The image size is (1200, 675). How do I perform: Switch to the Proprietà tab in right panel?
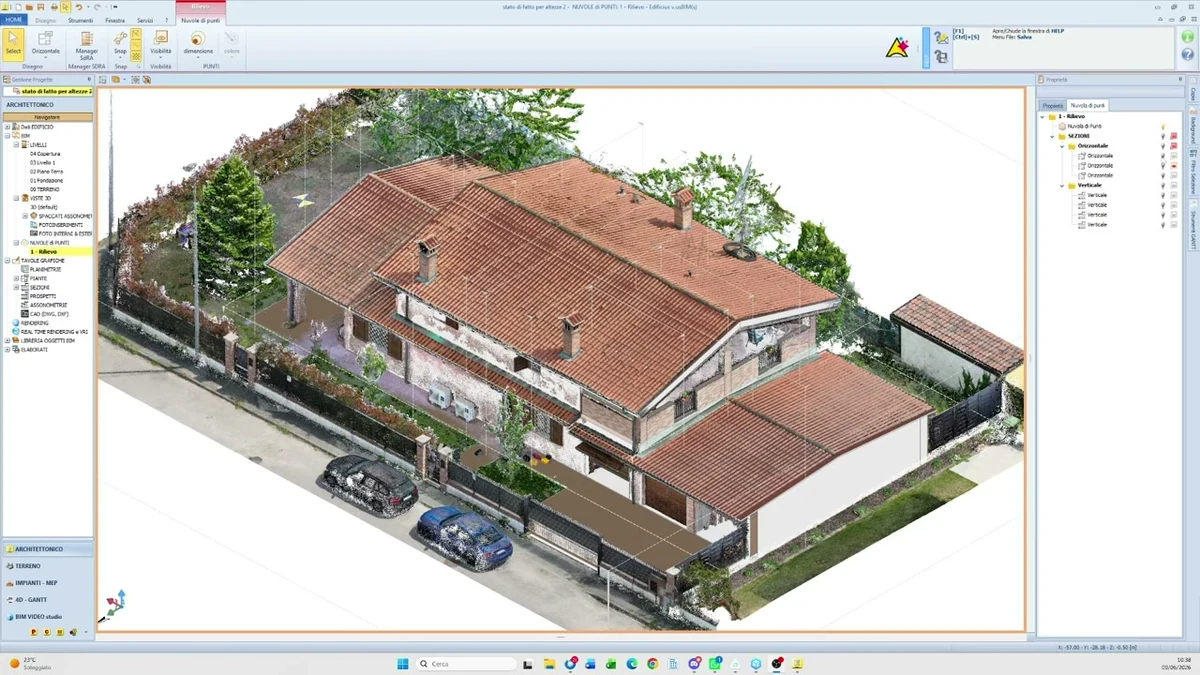[x=1053, y=105]
